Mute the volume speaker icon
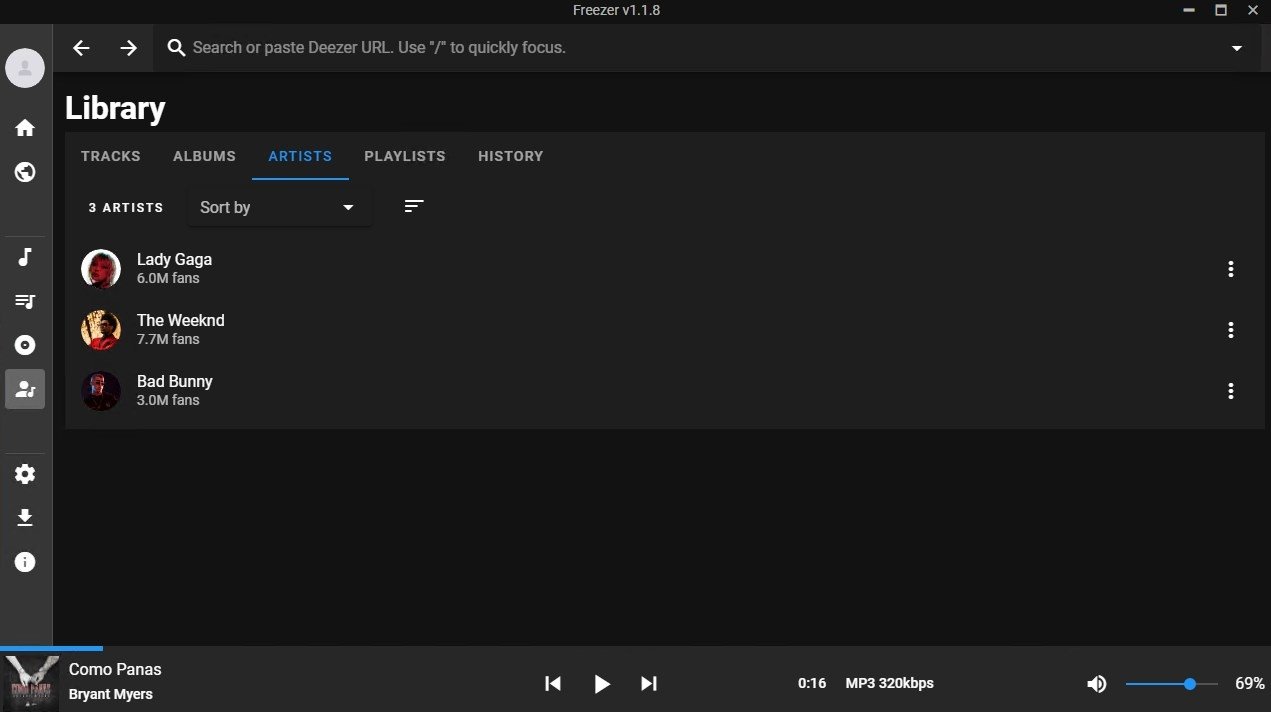The height and width of the screenshot is (712, 1271). 1097,684
